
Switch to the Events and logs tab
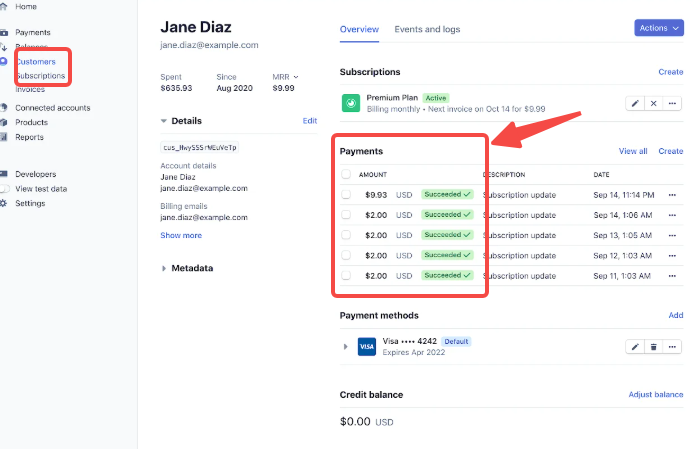click(x=427, y=29)
